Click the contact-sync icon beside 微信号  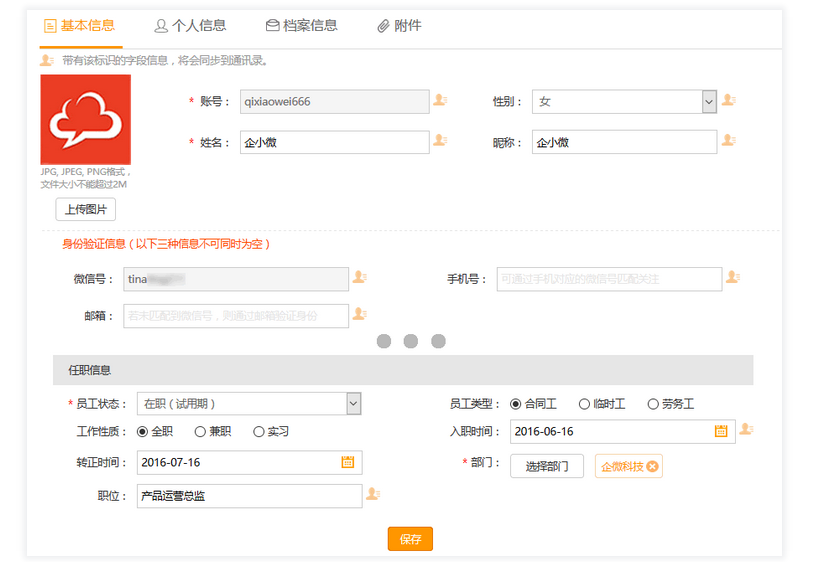point(360,277)
